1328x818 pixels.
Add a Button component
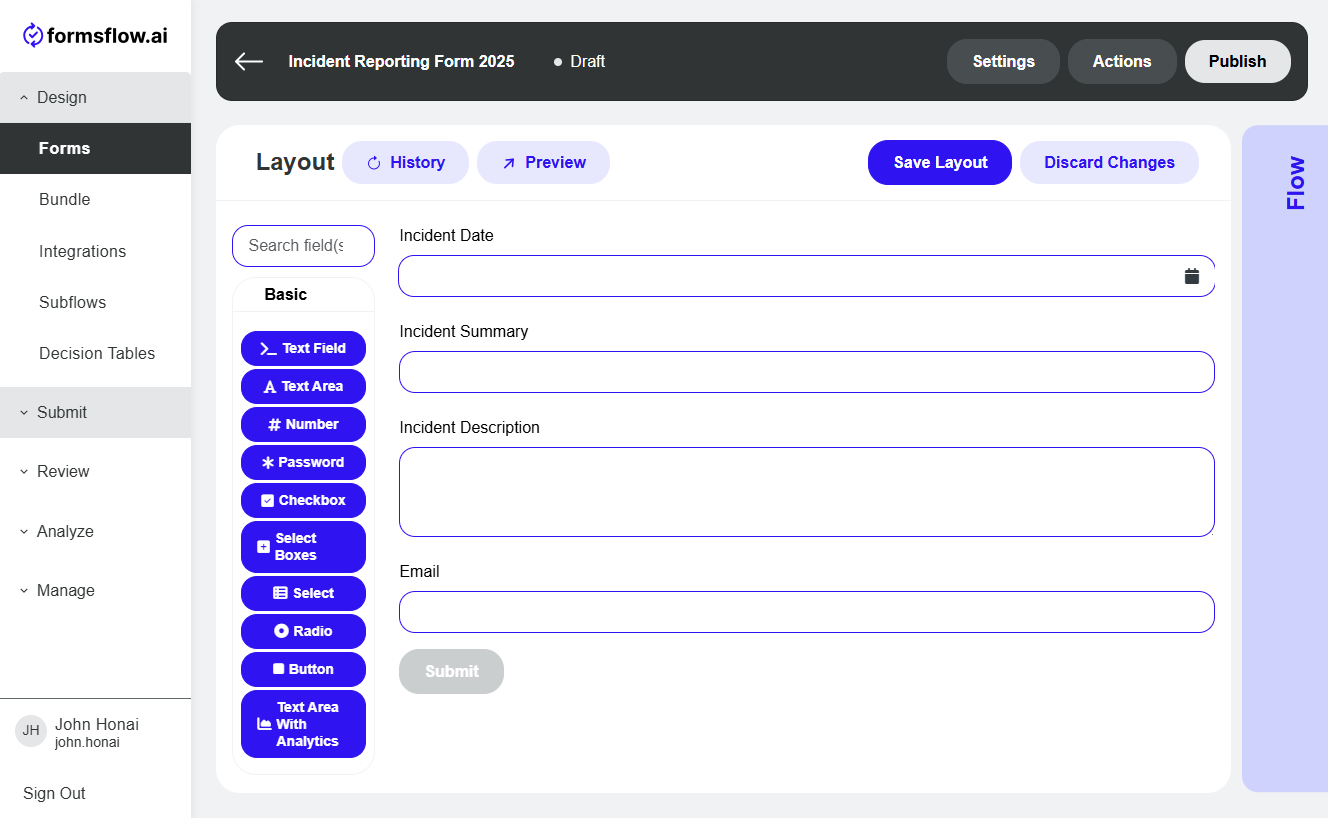(x=303, y=669)
